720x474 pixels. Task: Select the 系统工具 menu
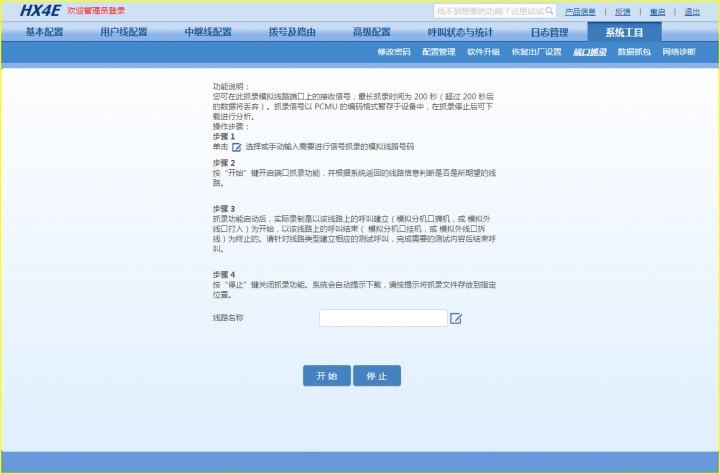pos(624,32)
